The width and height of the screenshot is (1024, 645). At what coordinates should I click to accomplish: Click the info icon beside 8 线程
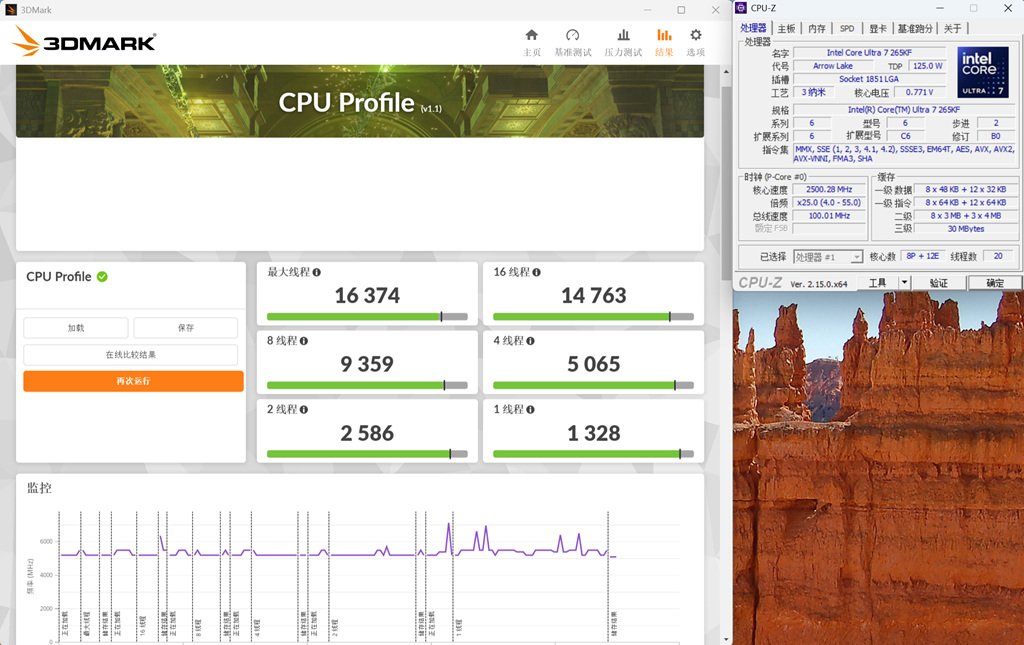point(304,341)
